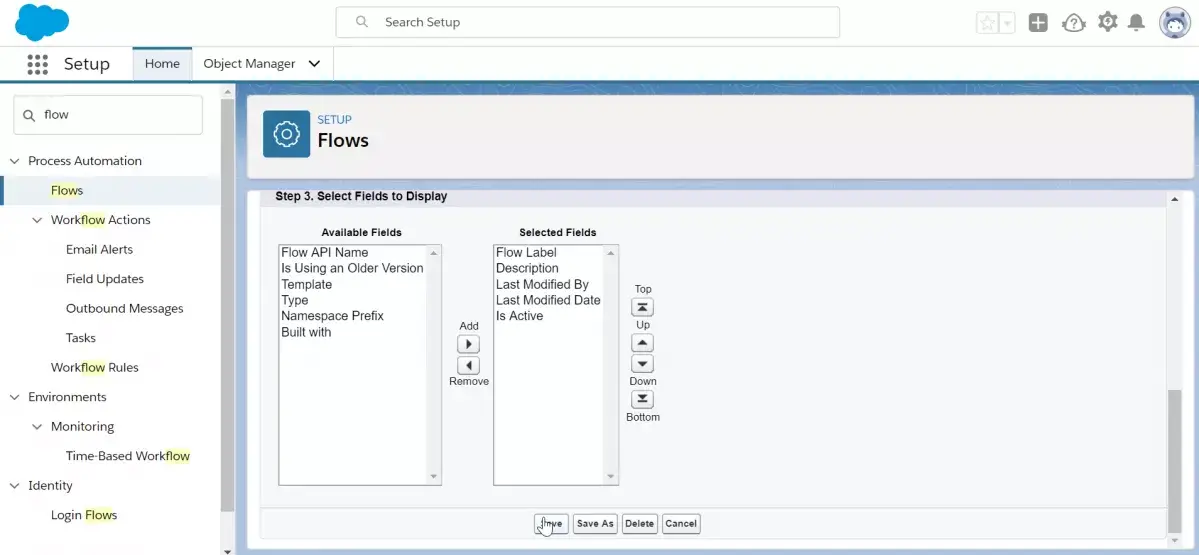The height and width of the screenshot is (555, 1199).
Task: Click the Cancel button
Action: [x=681, y=524]
